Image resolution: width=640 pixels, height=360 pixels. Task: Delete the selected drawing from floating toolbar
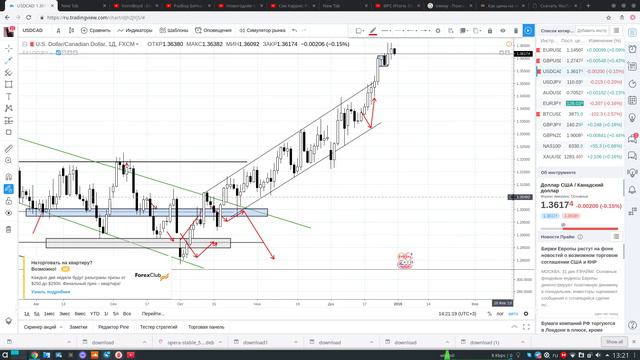coord(516,31)
